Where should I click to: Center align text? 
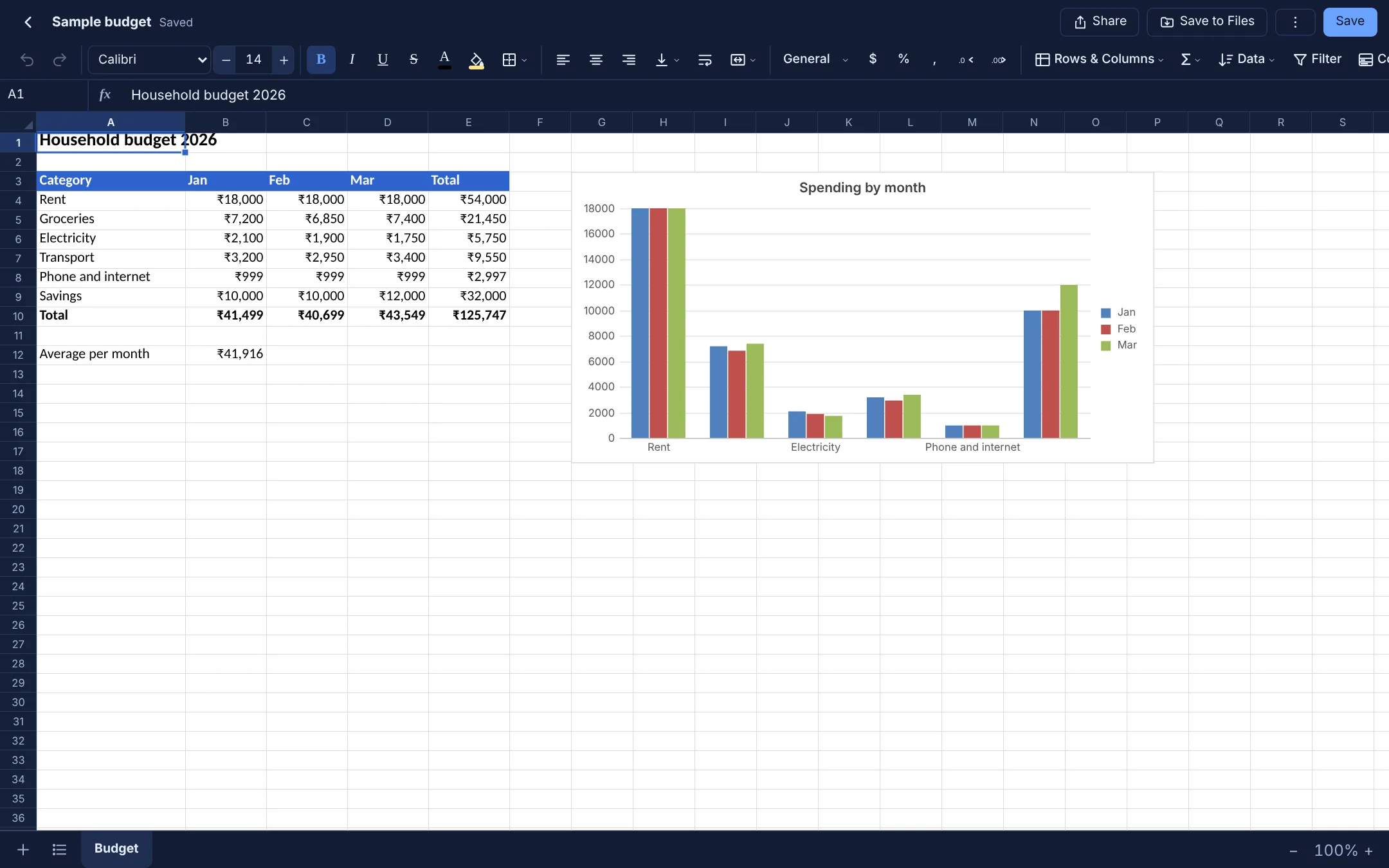[x=596, y=60]
